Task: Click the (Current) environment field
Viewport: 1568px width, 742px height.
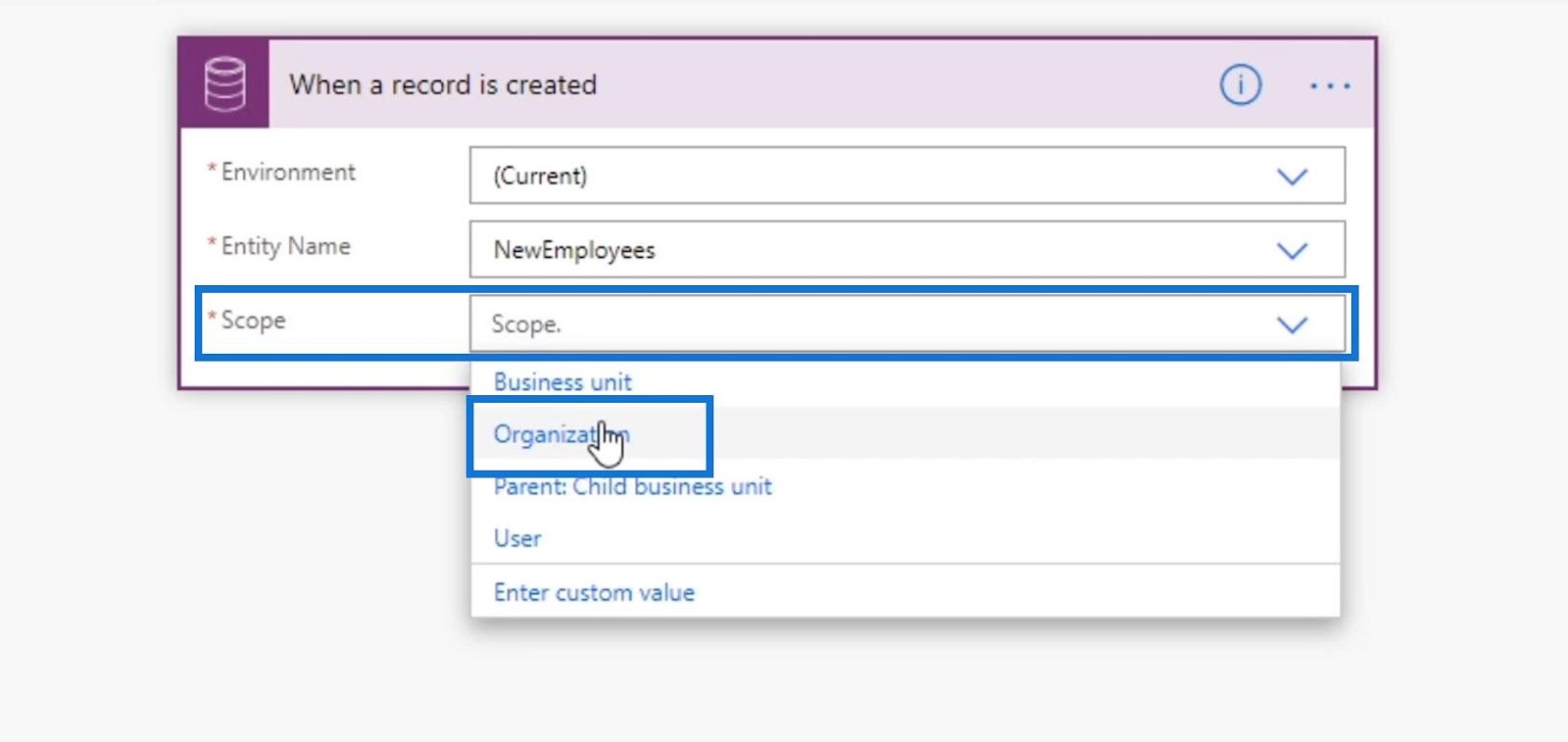Action: (906, 175)
